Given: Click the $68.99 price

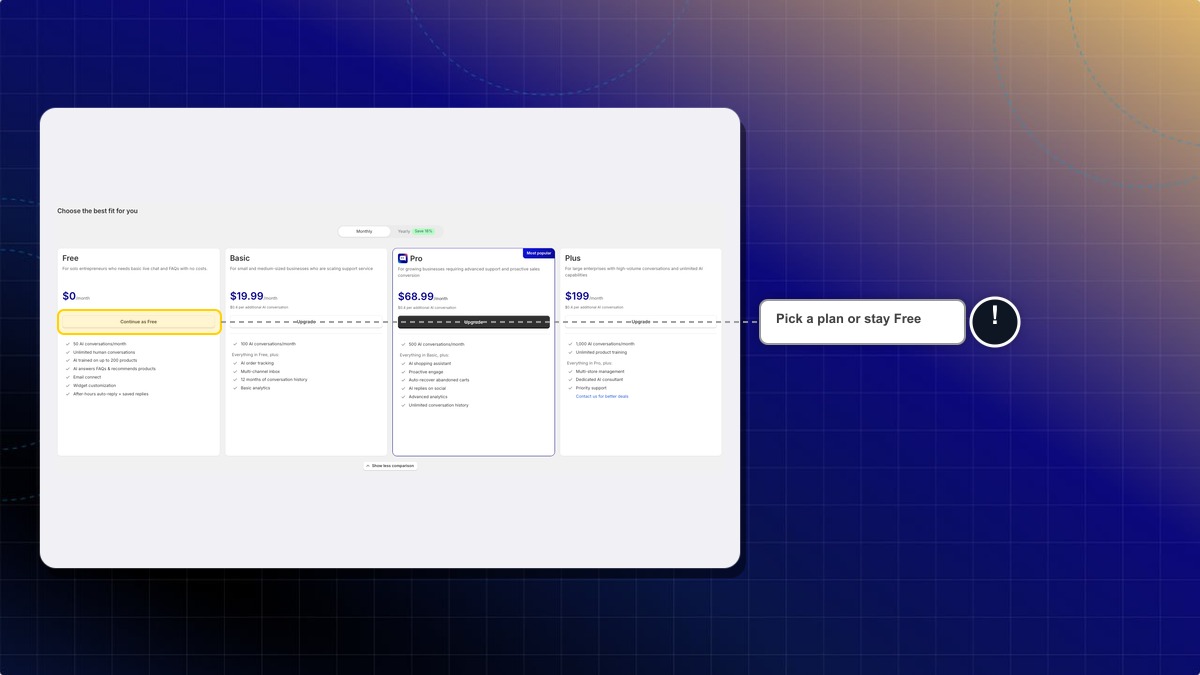Looking at the screenshot, I should pyautogui.click(x=416, y=296).
